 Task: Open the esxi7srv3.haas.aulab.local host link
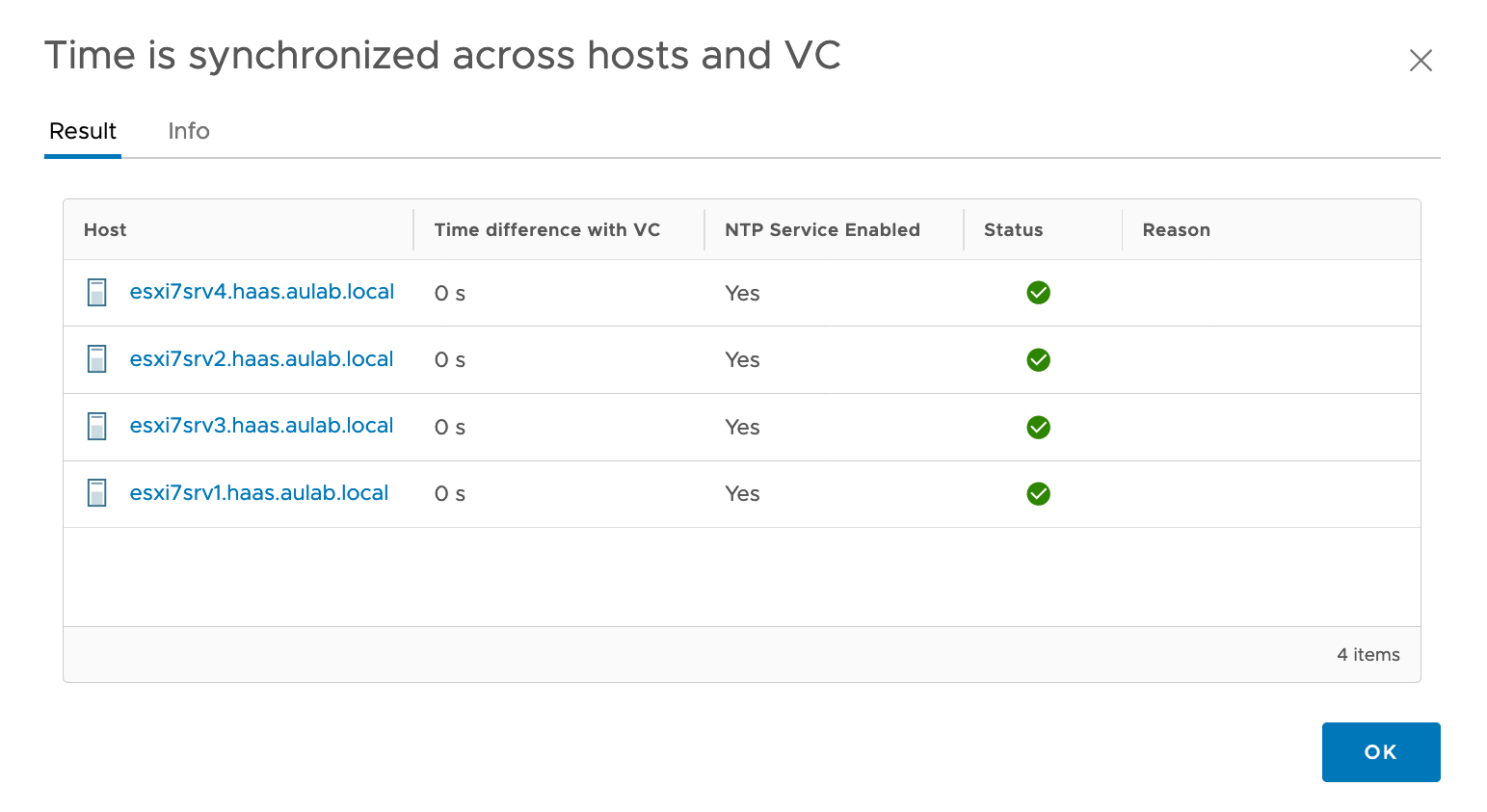coord(261,426)
